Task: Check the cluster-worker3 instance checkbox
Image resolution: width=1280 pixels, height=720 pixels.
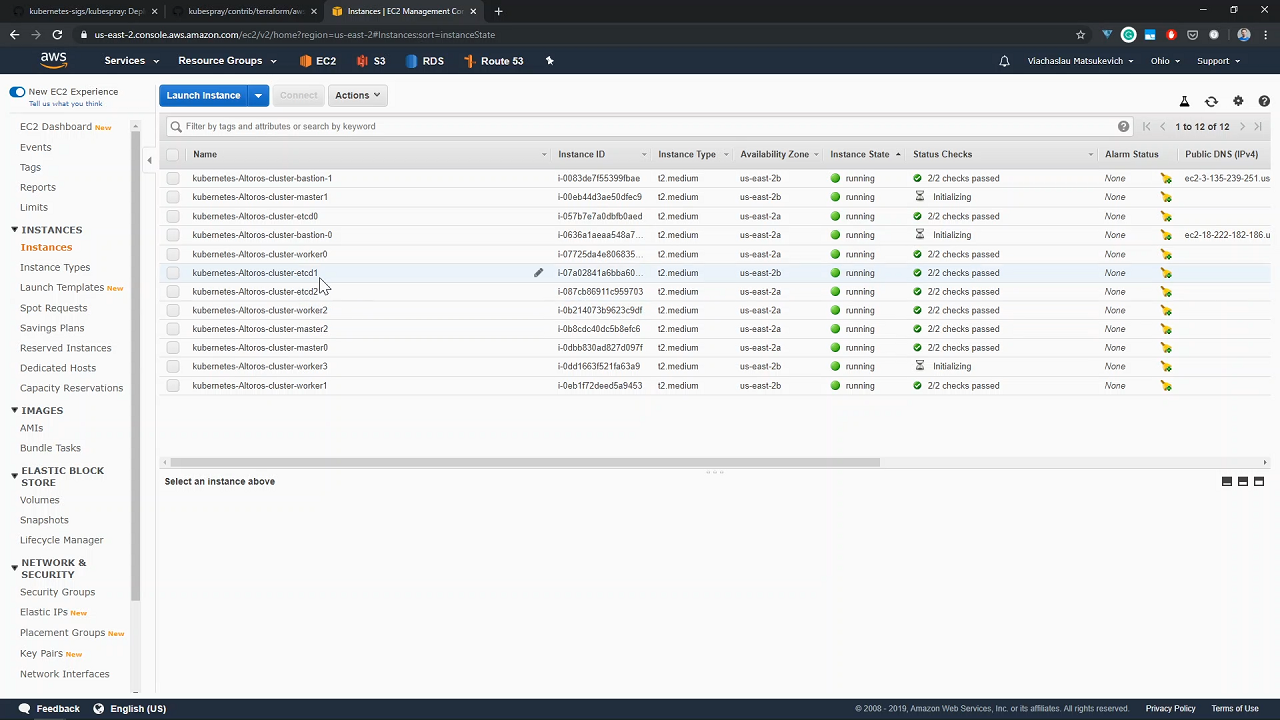Action: click(173, 366)
